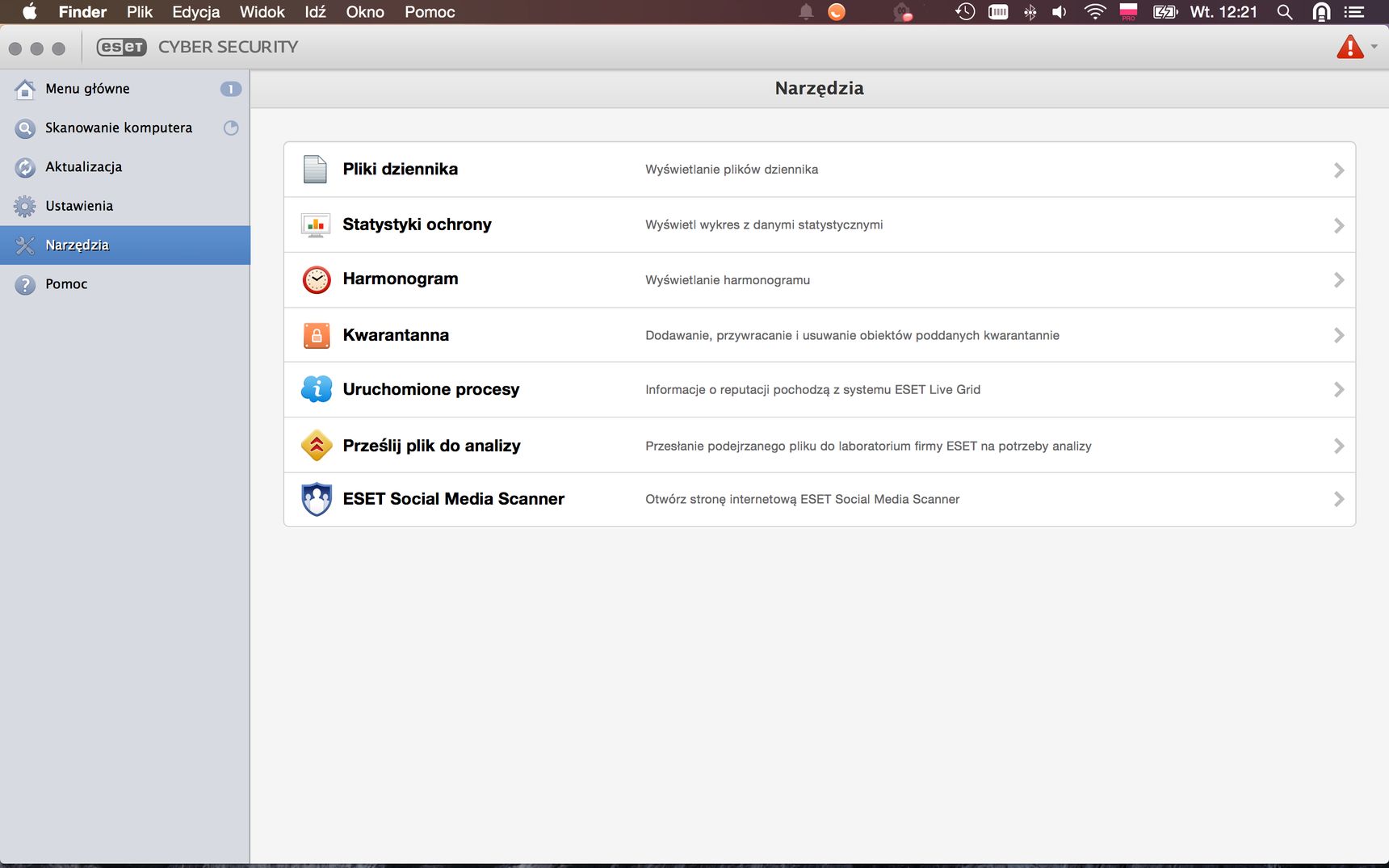Click the battery status icon in menu bar
The width and height of the screenshot is (1389, 868).
click(1165, 11)
